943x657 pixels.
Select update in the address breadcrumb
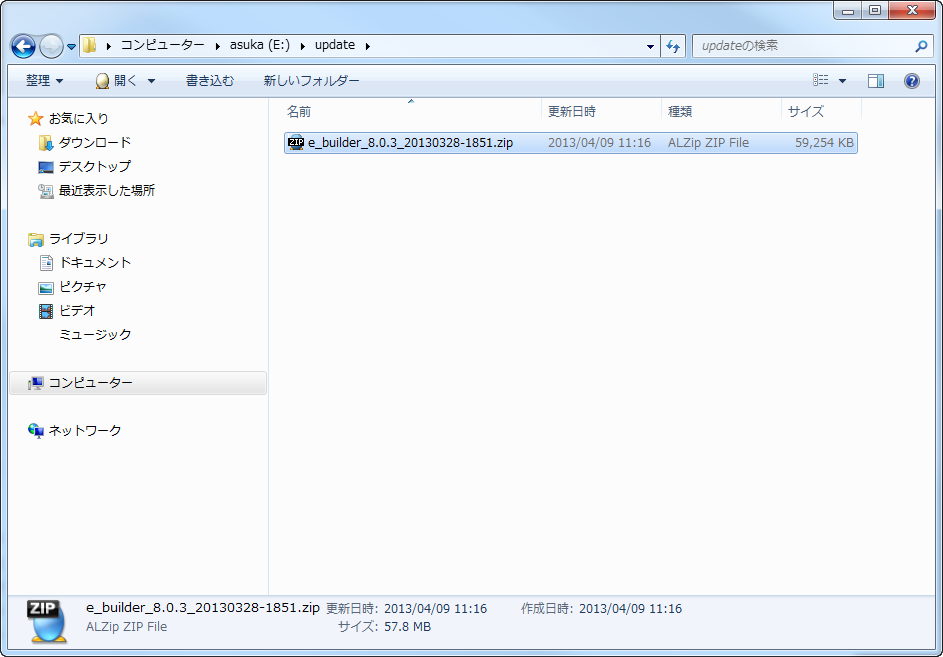click(x=335, y=45)
